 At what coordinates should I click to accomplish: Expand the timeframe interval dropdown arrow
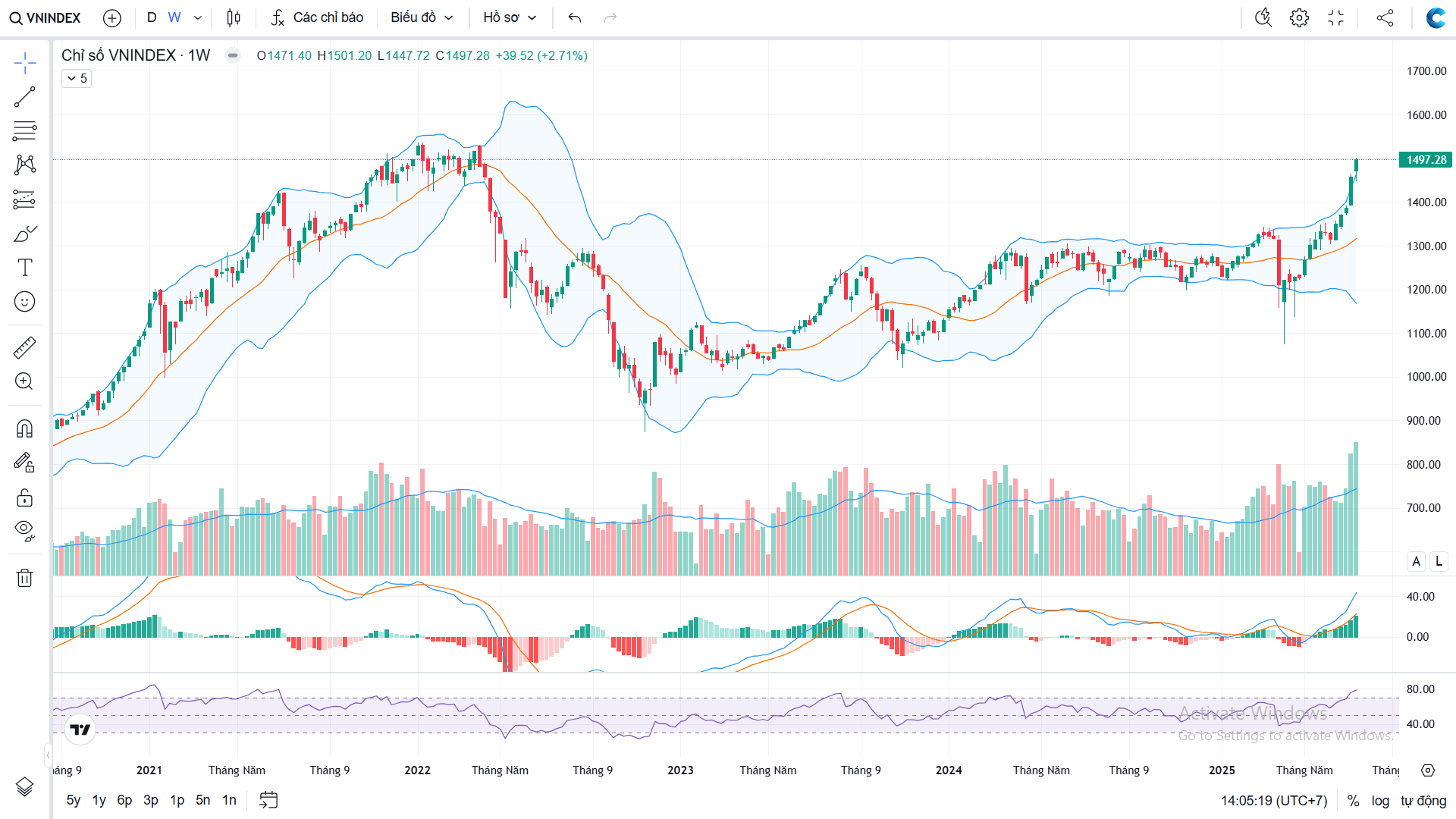tap(198, 17)
